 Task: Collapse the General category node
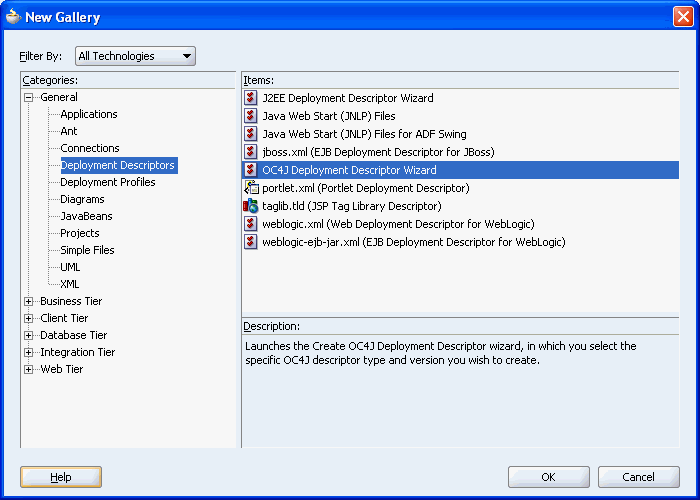[29, 97]
